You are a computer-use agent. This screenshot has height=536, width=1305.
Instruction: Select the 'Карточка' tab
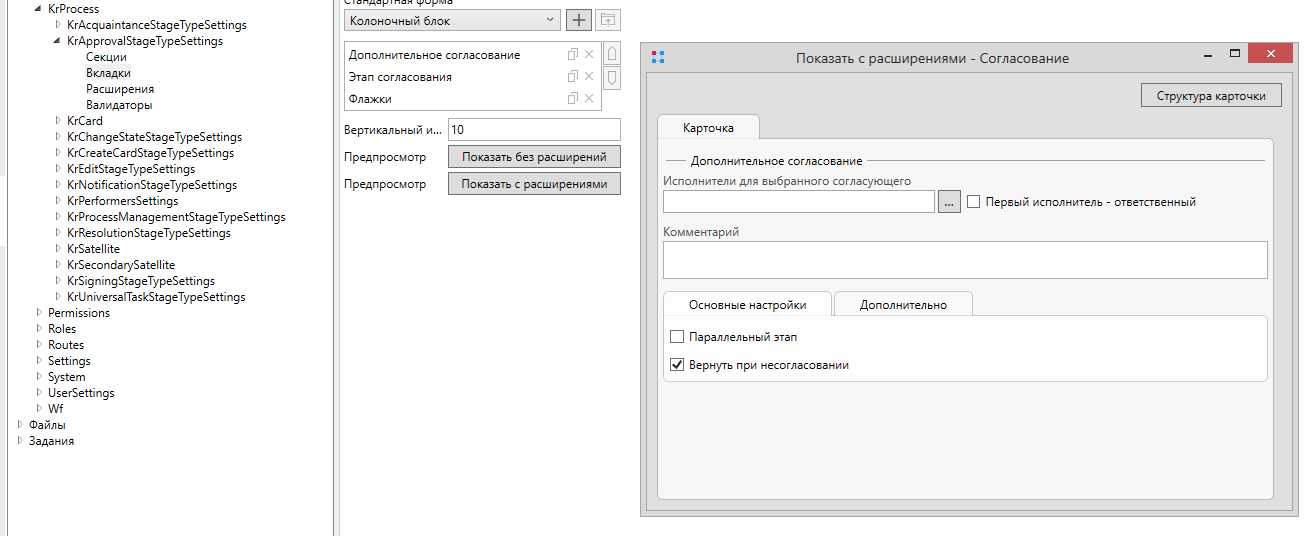tap(708, 128)
